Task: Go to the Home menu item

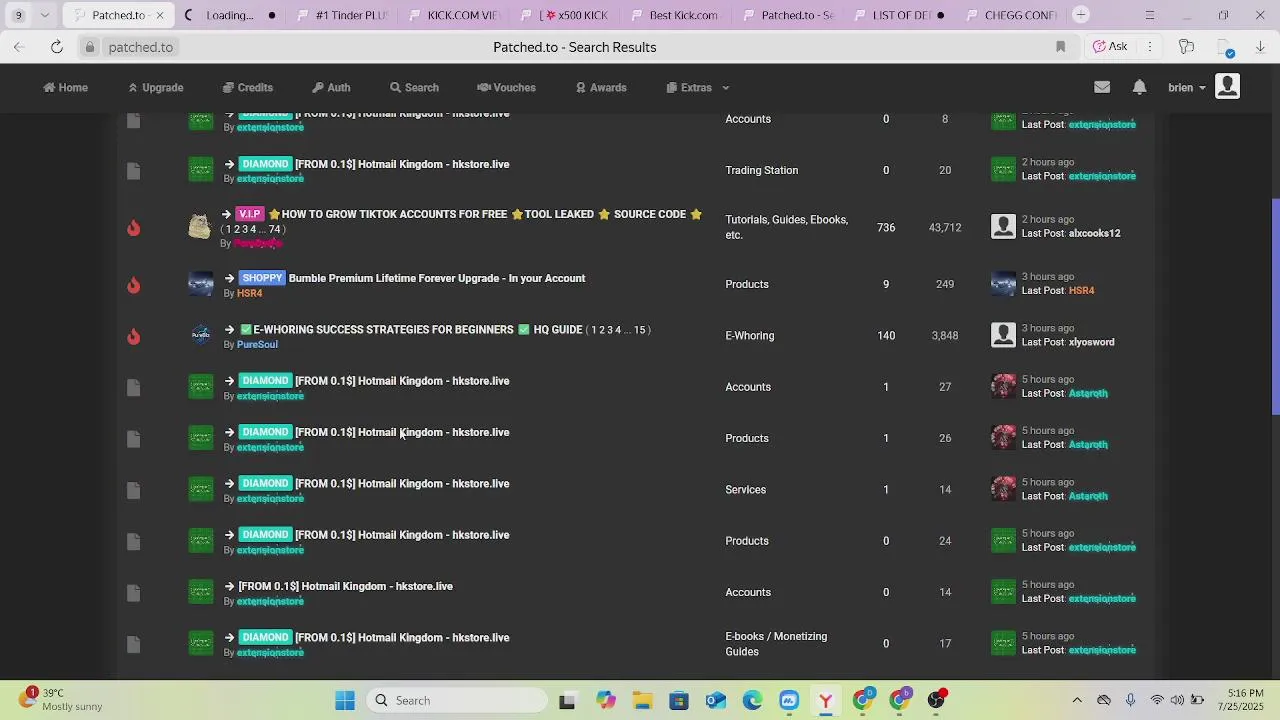Action: (65, 87)
